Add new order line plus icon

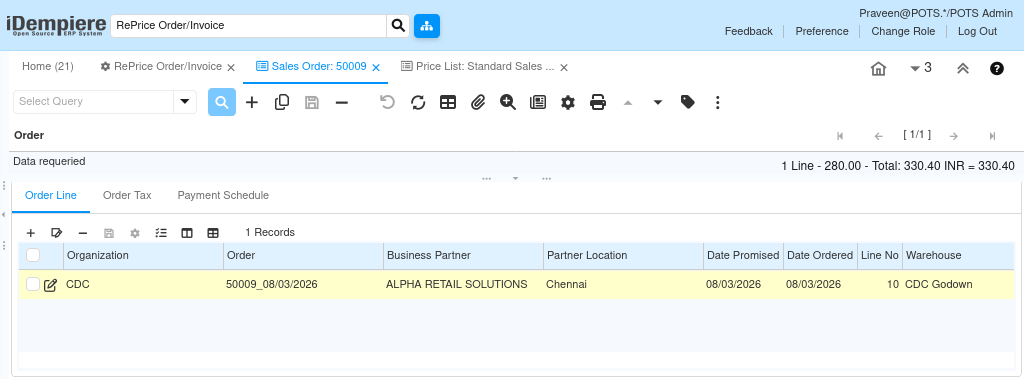[31, 233]
